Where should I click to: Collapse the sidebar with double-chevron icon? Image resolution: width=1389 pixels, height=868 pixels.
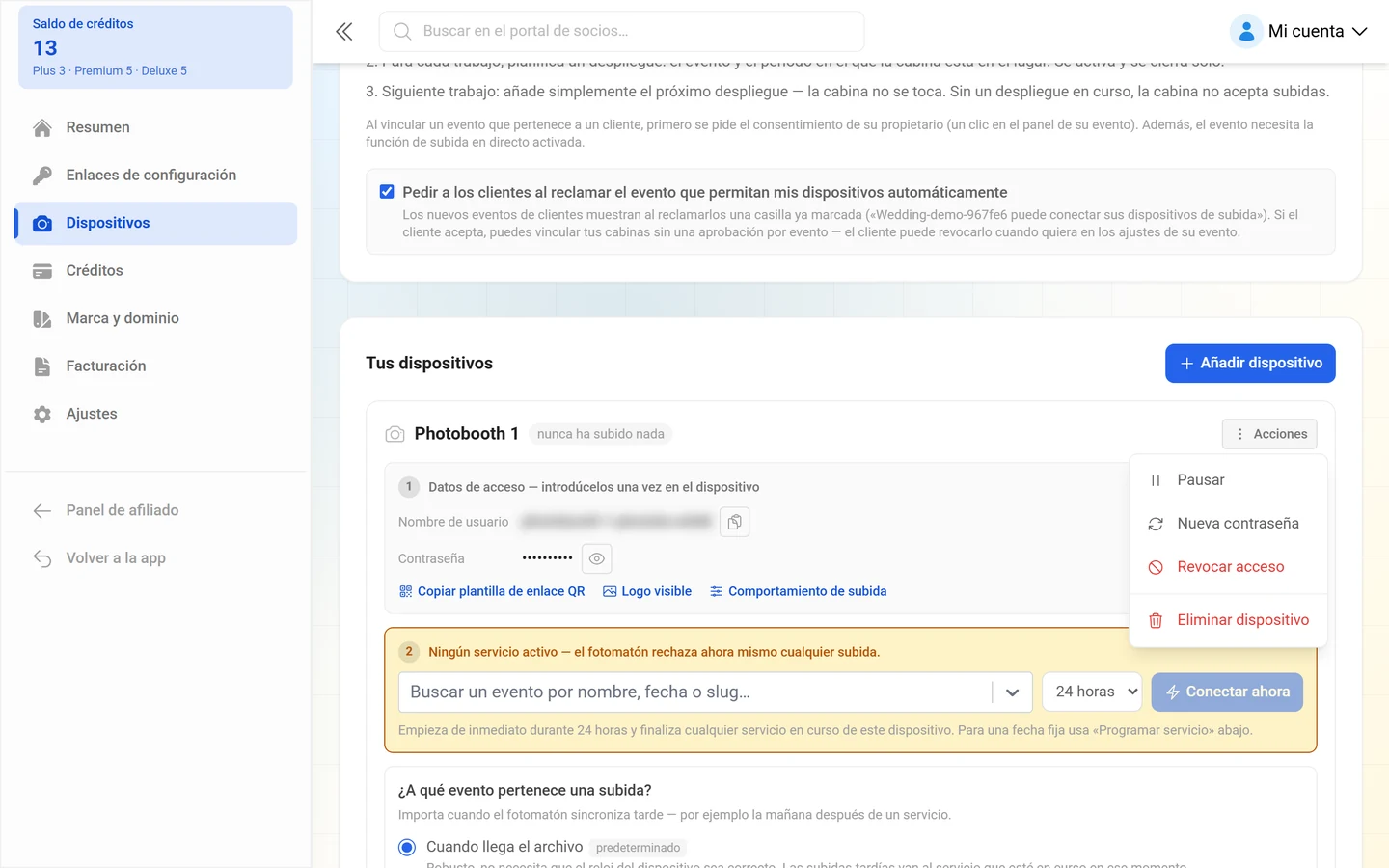pyautogui.click(x=344, y=31)
